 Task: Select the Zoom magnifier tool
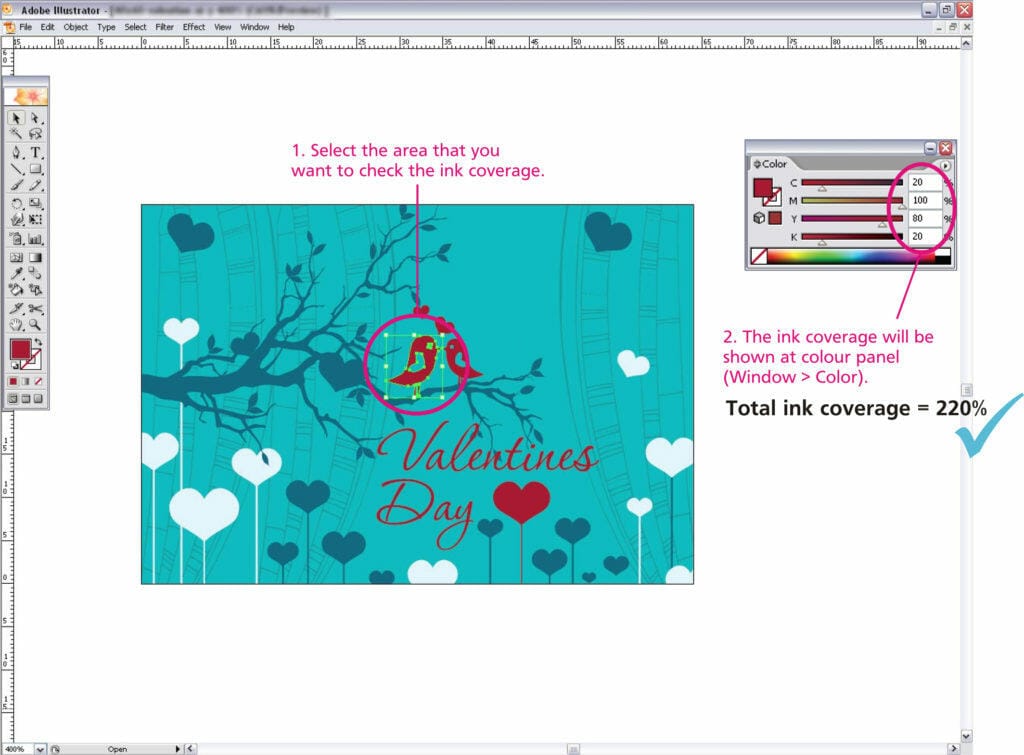[36, 325]
